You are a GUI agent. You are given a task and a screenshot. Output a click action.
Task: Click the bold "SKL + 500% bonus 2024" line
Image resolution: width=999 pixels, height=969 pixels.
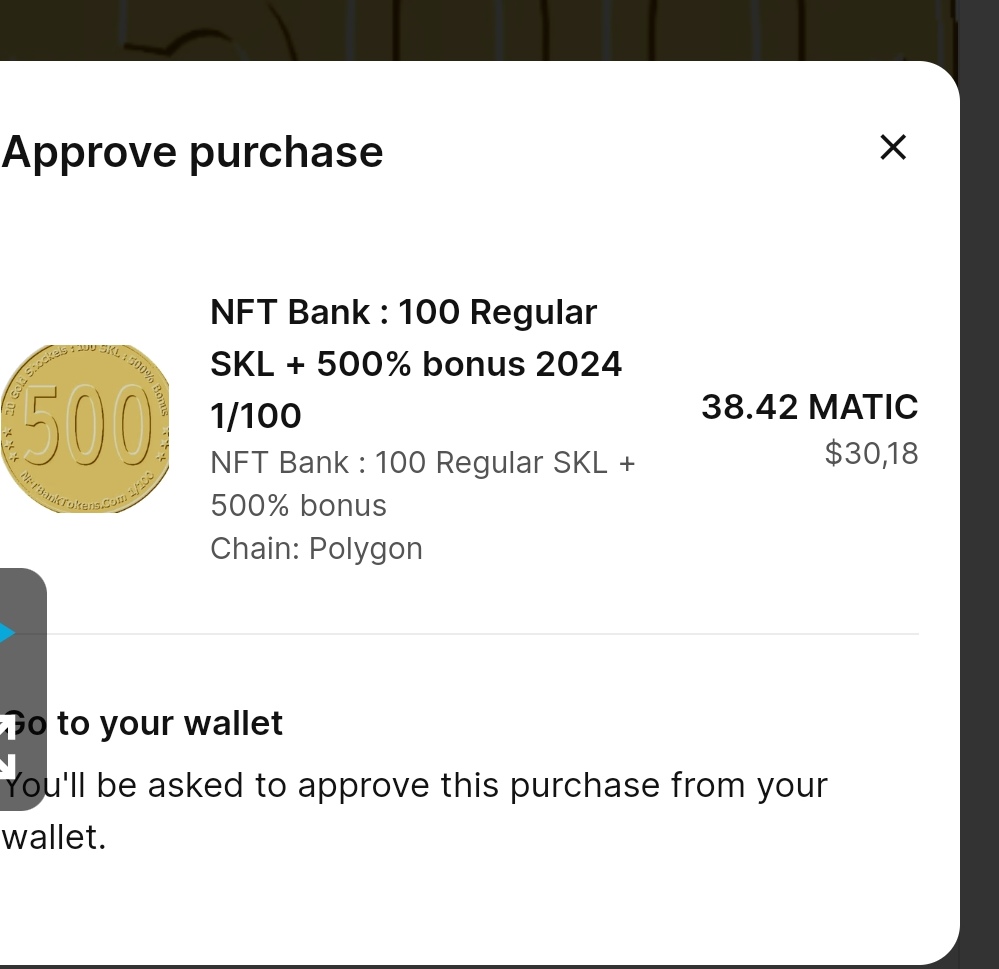[x=415, y=364]
